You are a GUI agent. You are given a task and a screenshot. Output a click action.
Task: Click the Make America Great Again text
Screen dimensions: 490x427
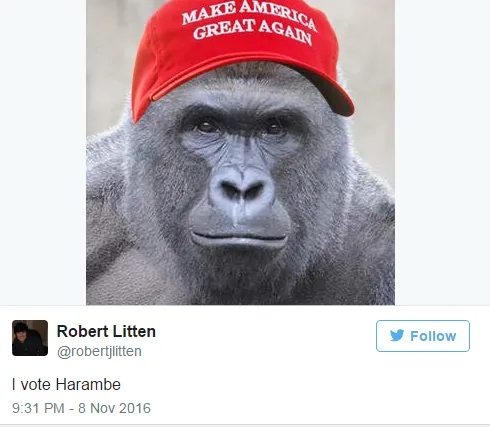point(250,24)
